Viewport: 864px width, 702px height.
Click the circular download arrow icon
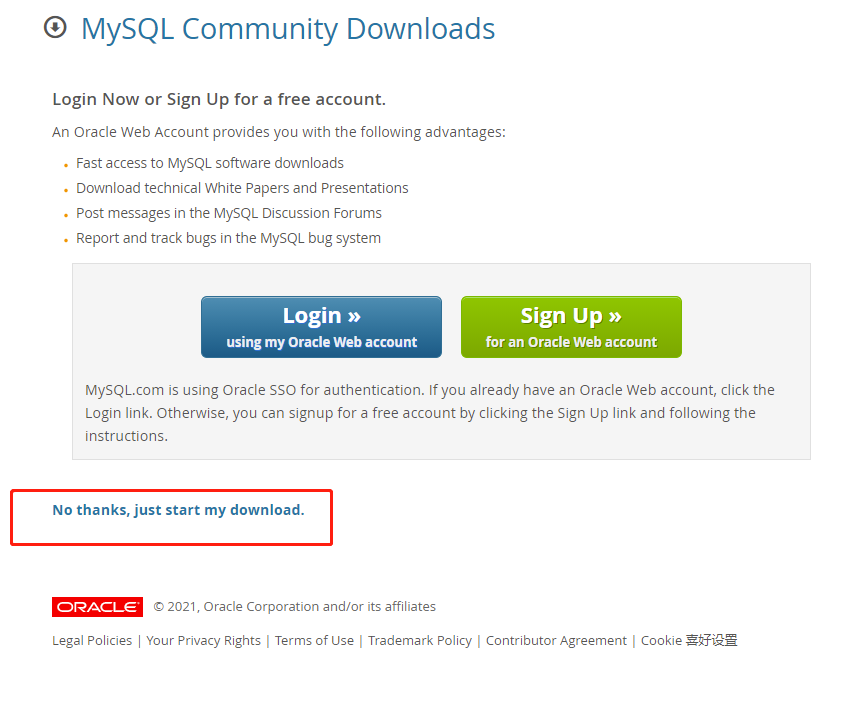(55, 28)
